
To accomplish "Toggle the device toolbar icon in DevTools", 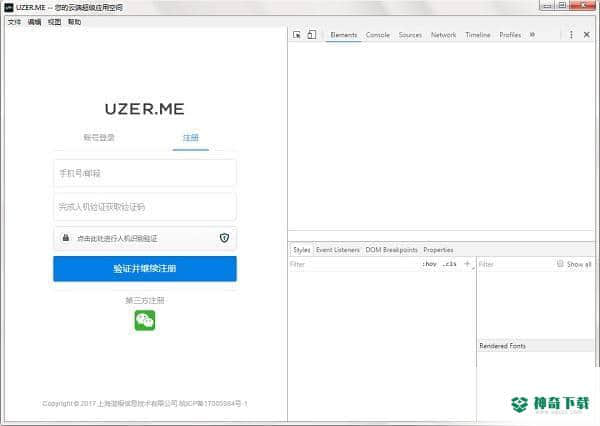I will (312, 35).
